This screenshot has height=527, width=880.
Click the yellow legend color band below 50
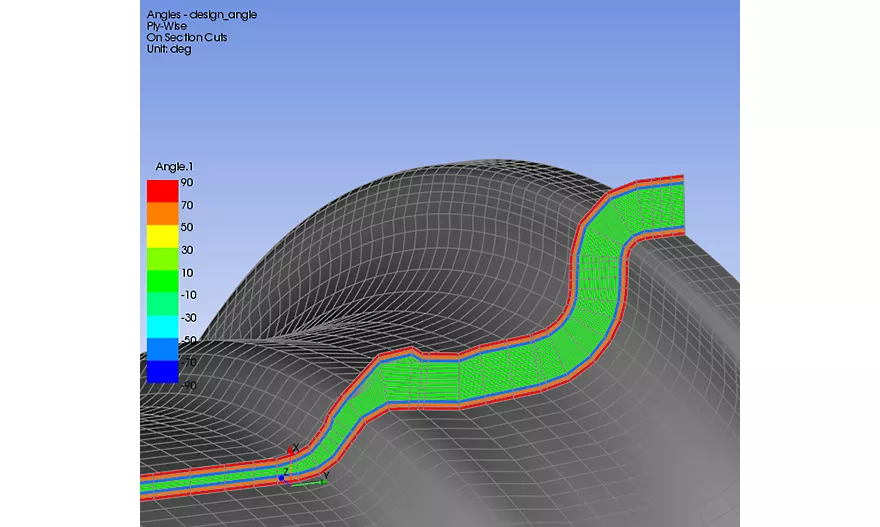162,236
